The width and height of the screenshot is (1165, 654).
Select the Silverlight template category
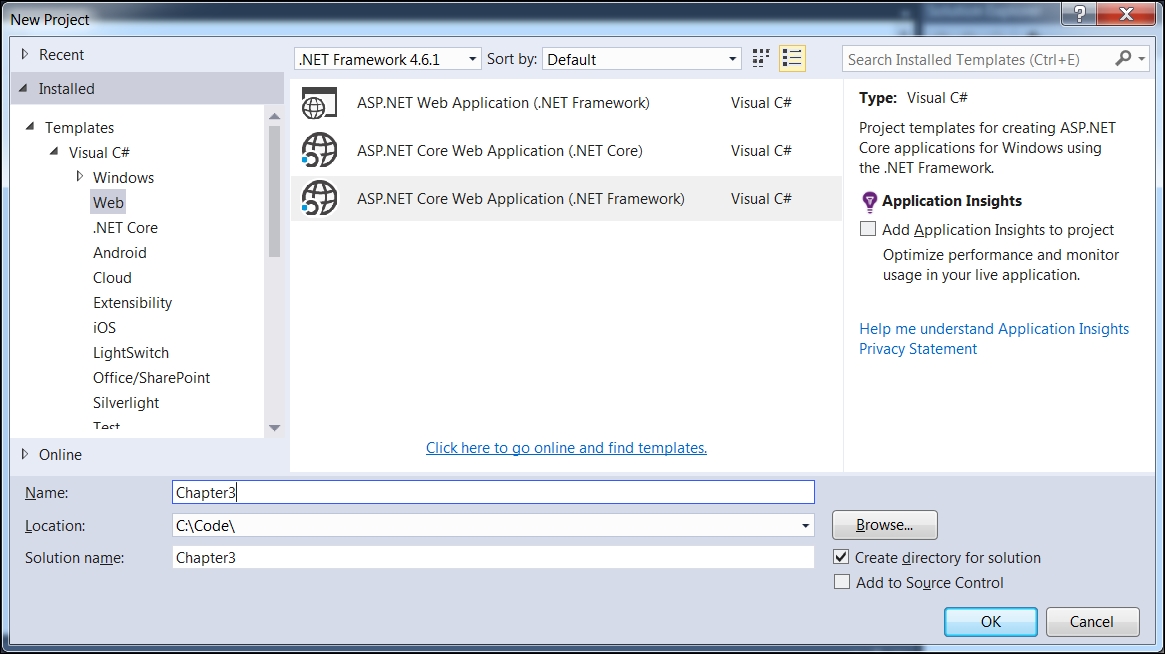(126, 403)
